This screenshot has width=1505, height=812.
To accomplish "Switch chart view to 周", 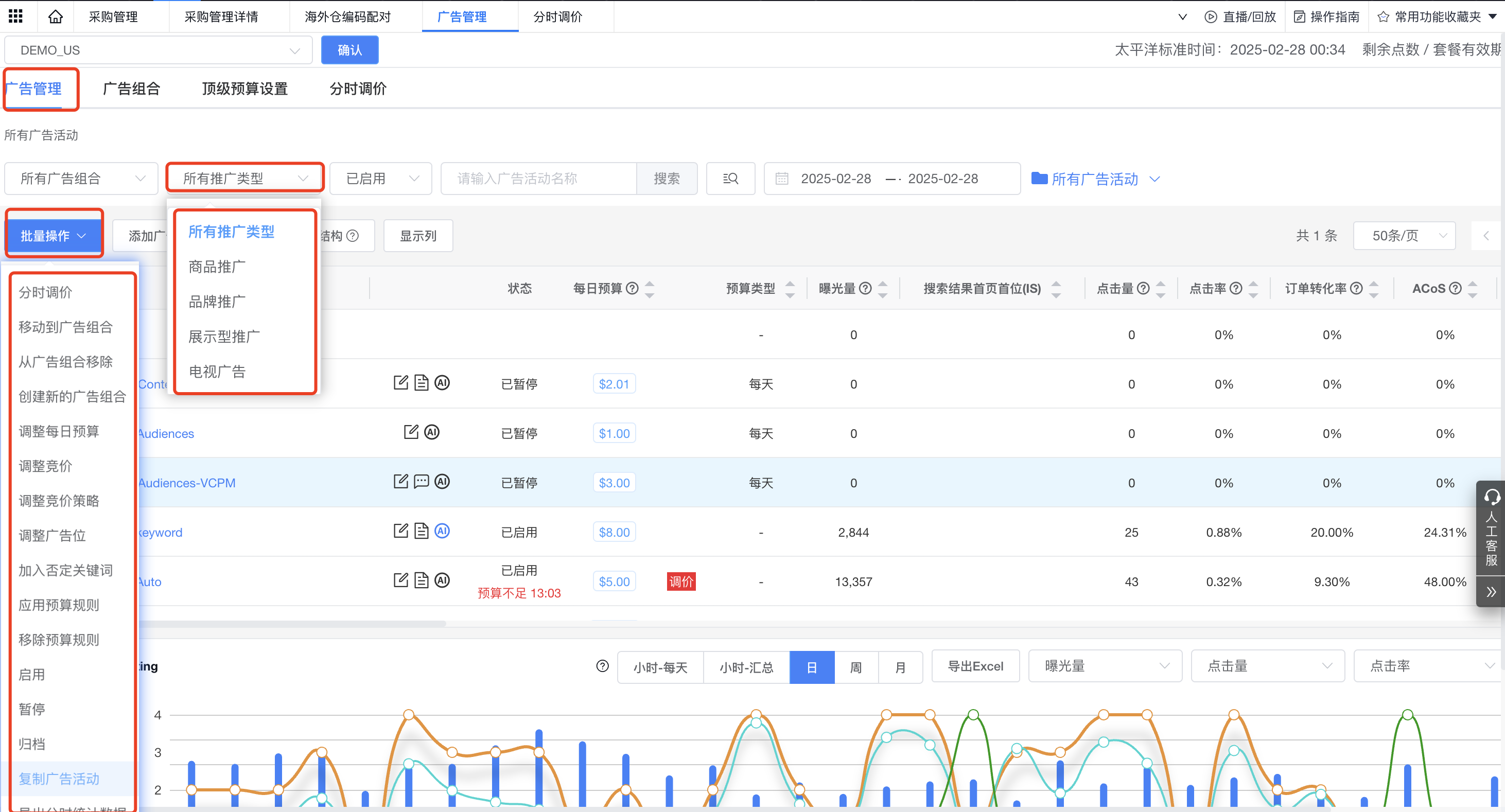I will pyautogui.click(x=856, y=666).
